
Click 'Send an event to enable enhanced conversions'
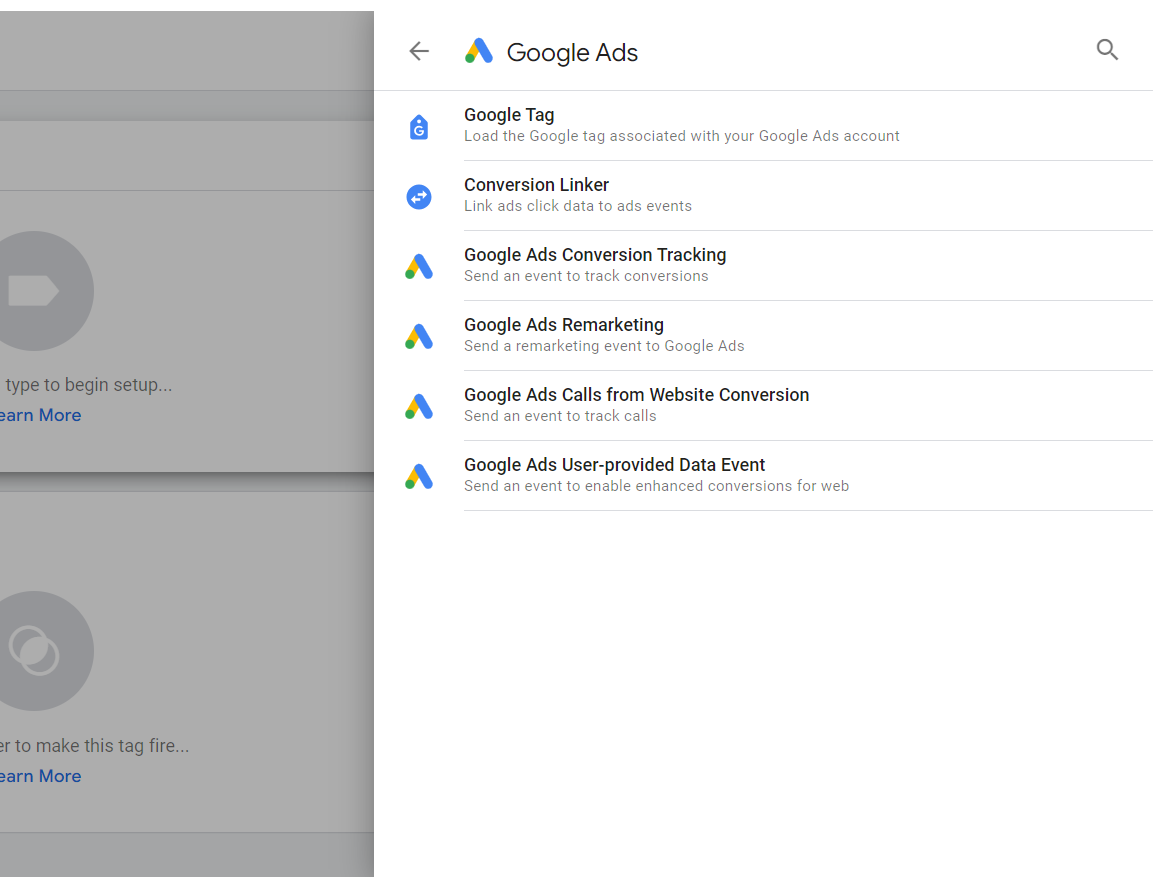657,486
